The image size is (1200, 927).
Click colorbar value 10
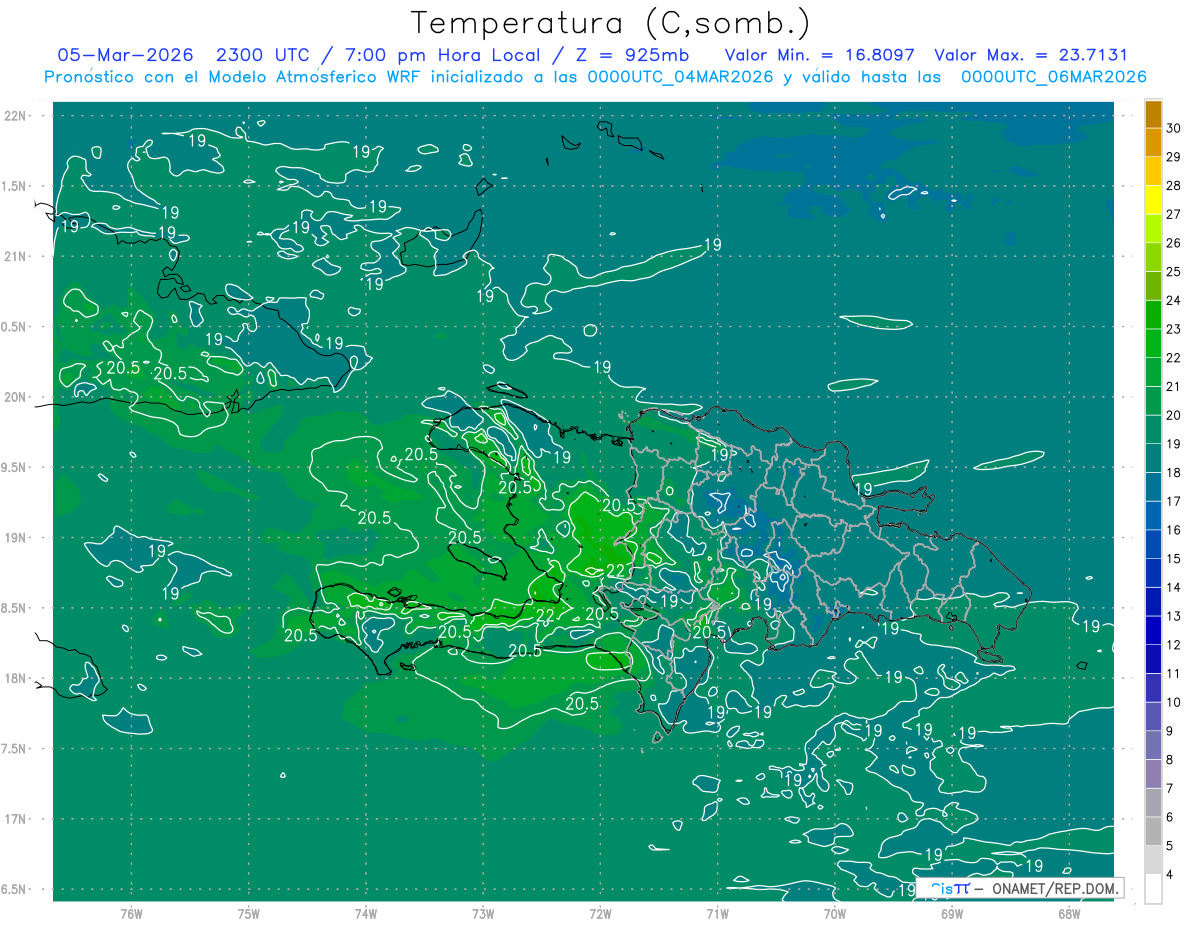coord(1174,702)
